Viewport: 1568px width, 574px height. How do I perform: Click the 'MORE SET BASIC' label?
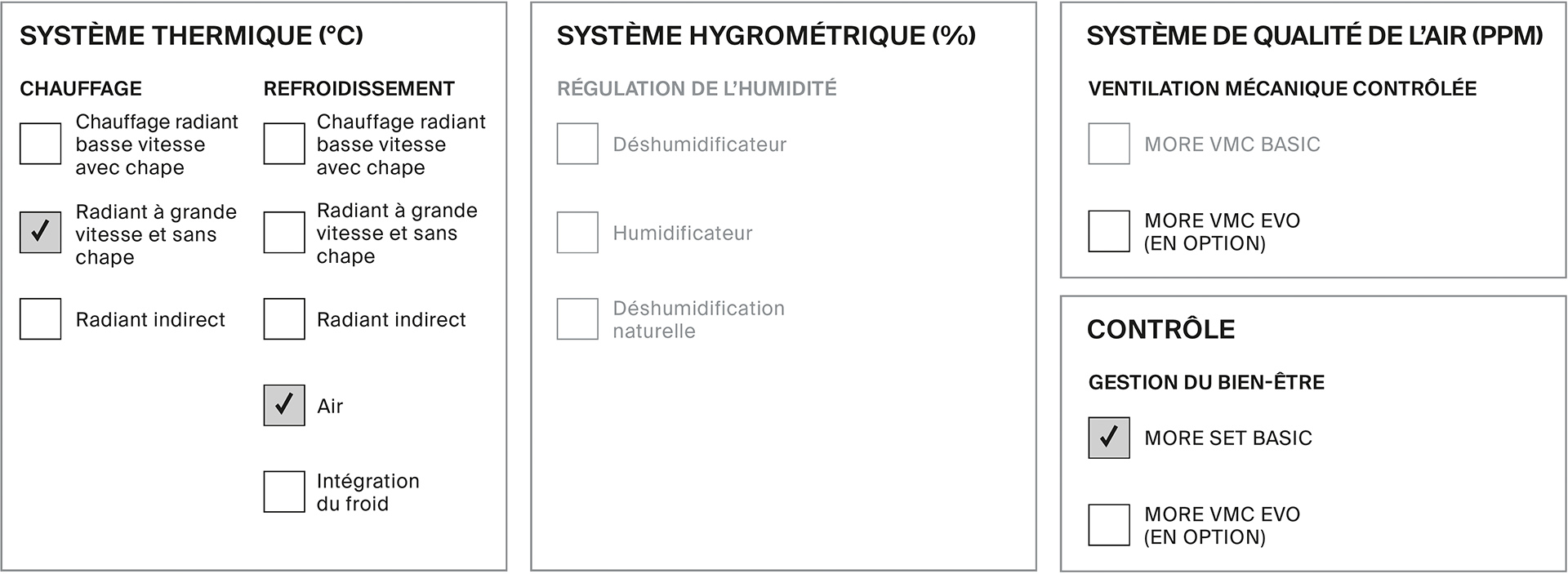(1228, 438)
